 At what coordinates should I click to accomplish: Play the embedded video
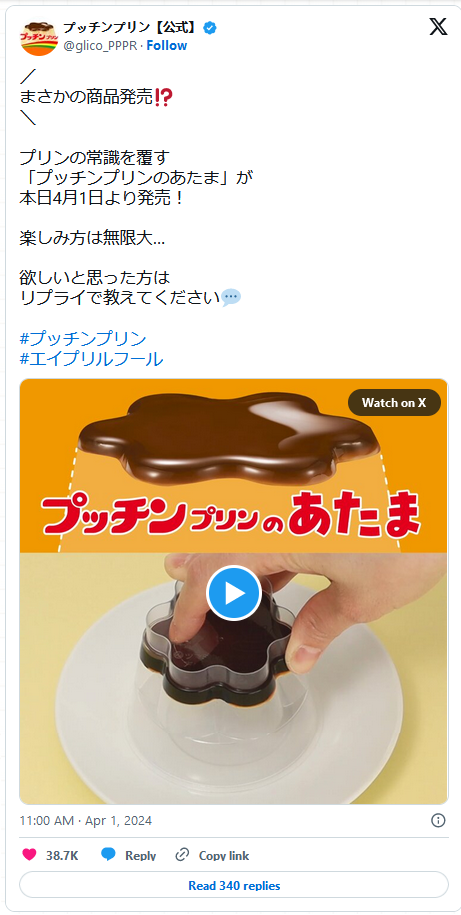coord(233,593)
